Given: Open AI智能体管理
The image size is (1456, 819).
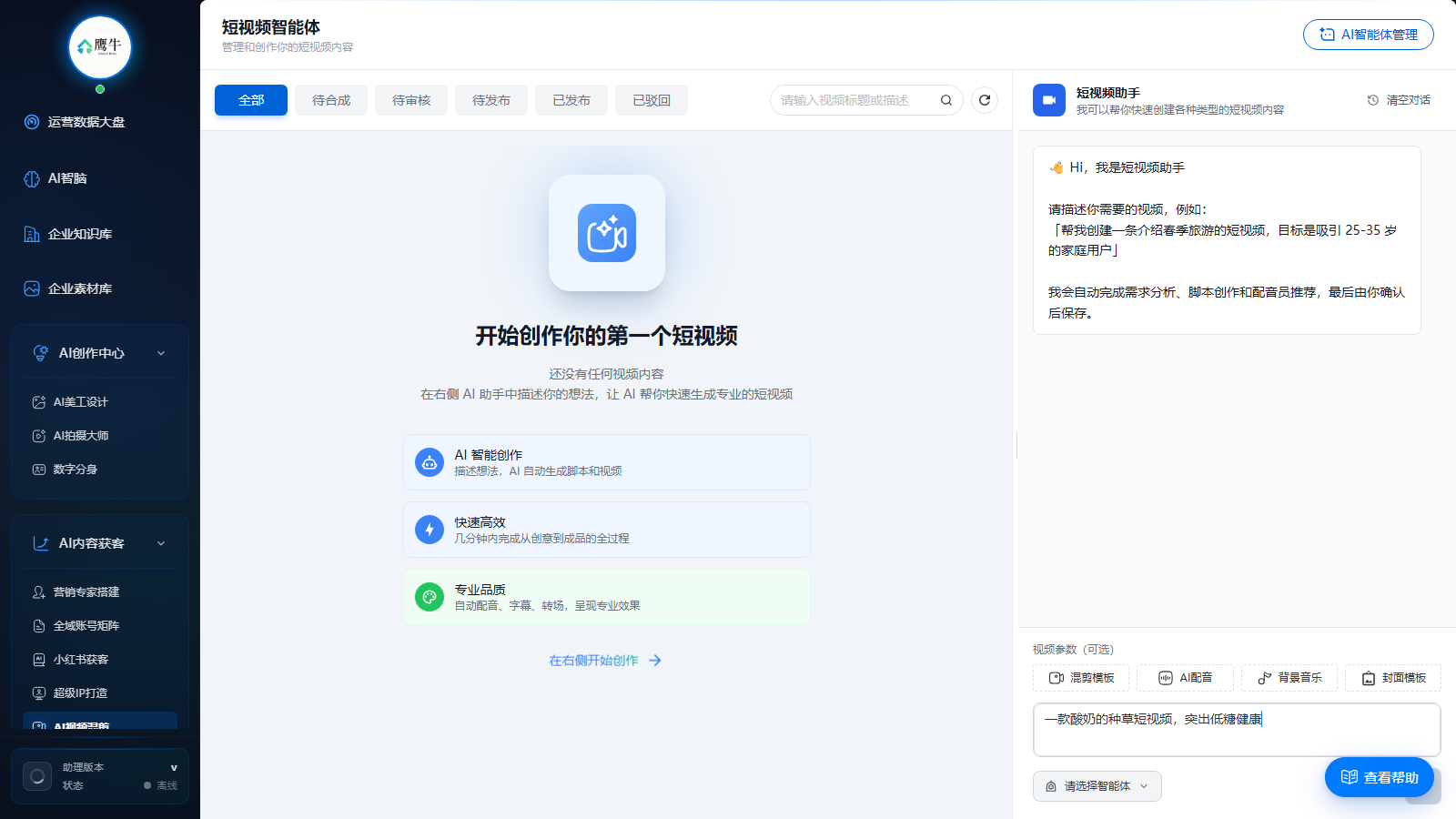Looking at the screenshot, I should pos(1369,35).
